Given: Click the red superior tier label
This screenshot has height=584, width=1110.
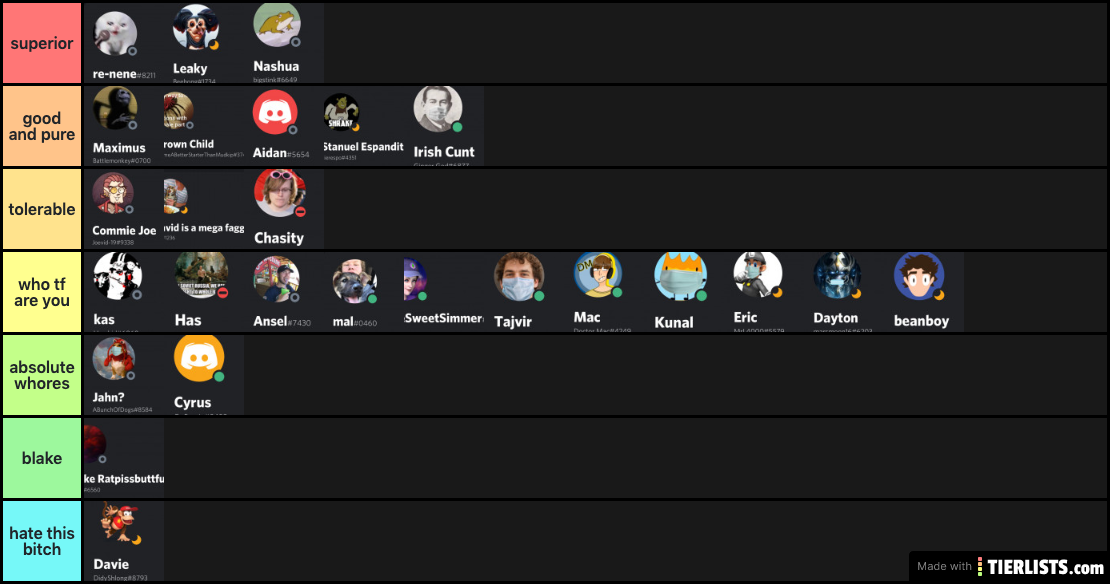Looking at the screenshot, I should point(42,43).
